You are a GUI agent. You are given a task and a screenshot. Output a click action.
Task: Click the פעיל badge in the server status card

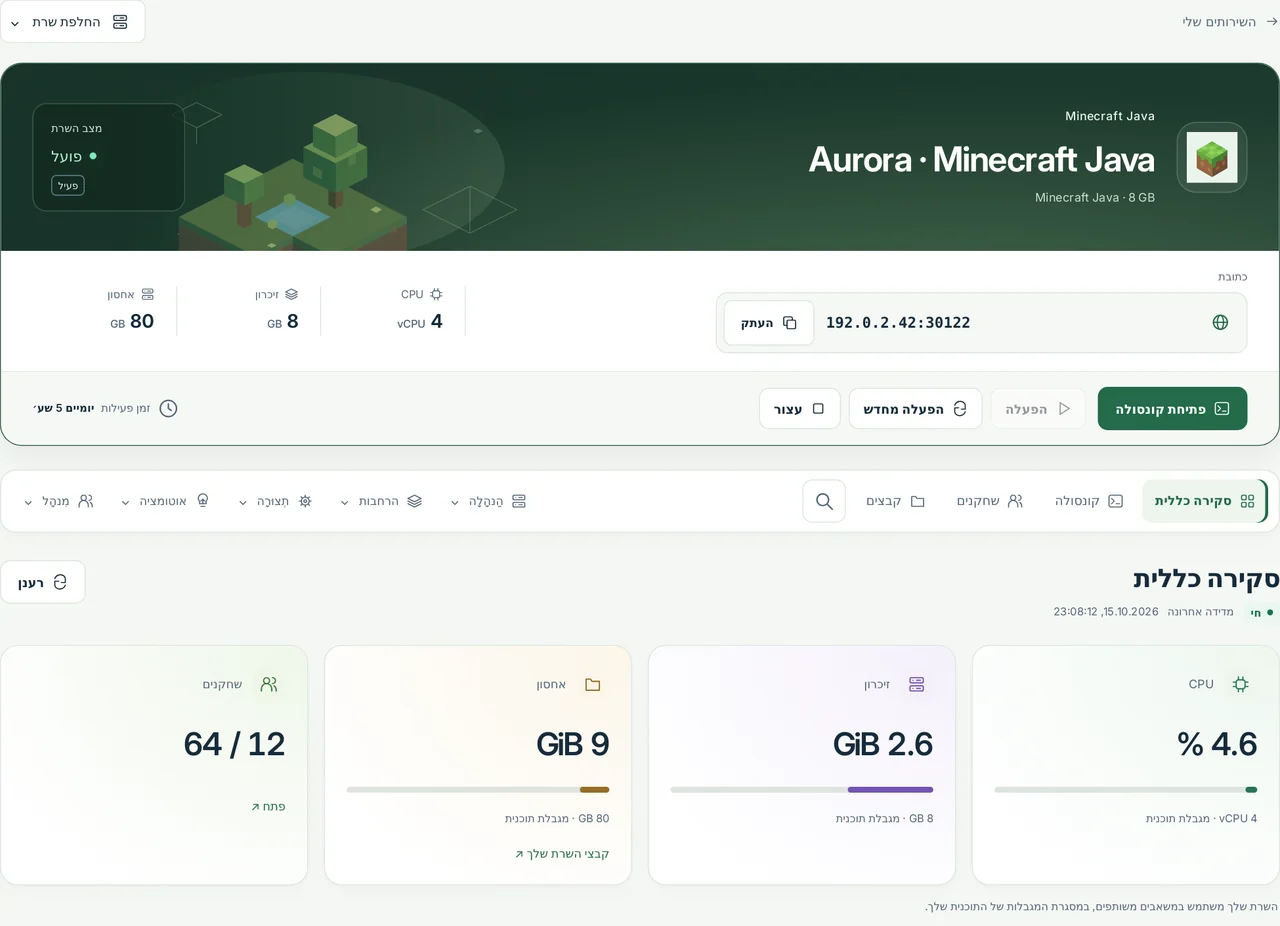[x=68, y=186]
